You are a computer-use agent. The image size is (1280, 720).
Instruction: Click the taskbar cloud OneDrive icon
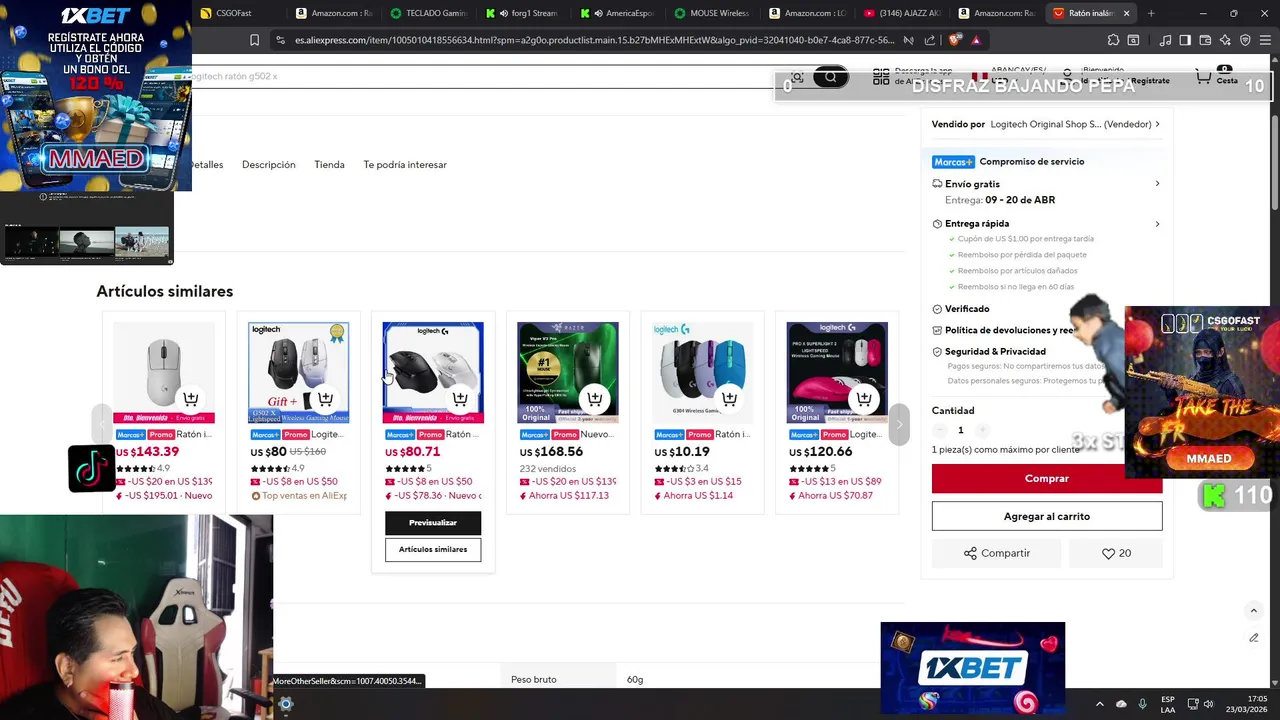[x=1121, y=704]
